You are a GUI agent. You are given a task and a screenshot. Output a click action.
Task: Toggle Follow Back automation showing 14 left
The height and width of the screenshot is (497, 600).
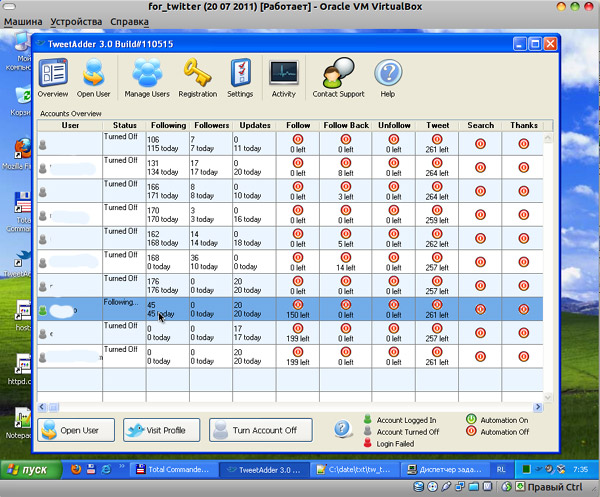tap(346, 257)
